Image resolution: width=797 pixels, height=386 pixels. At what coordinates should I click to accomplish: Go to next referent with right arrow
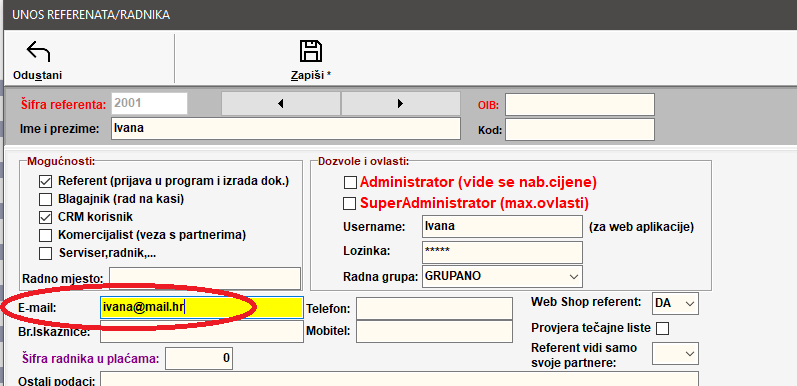click(400, 104)
